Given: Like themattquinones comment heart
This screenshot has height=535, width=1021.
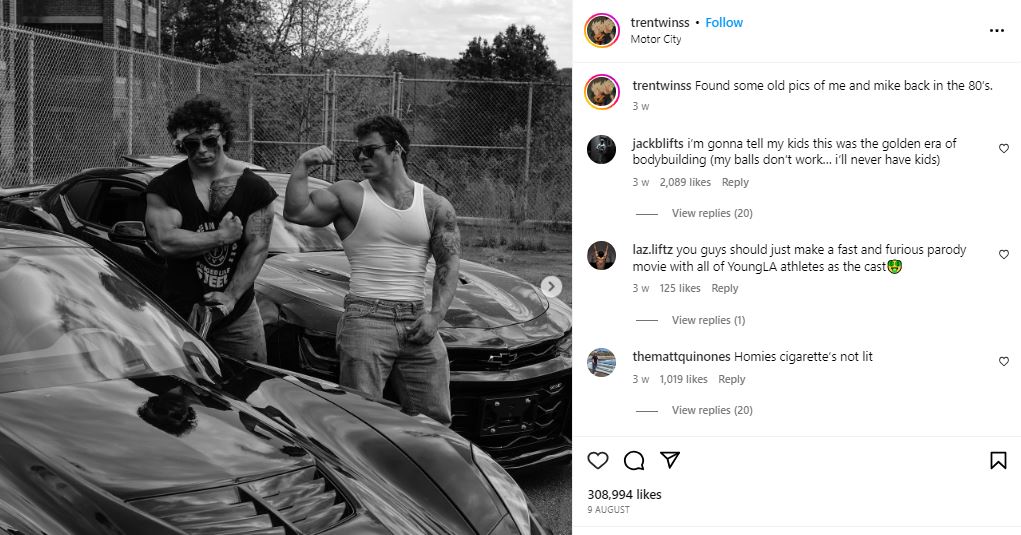Looking at the screenshot, I should 1004,362.
